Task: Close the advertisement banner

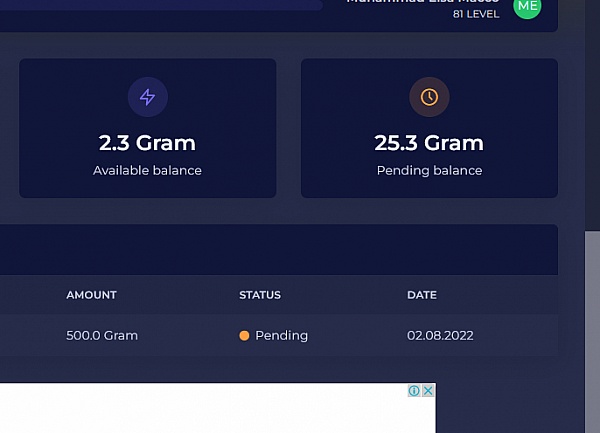Action: point(428,391)
